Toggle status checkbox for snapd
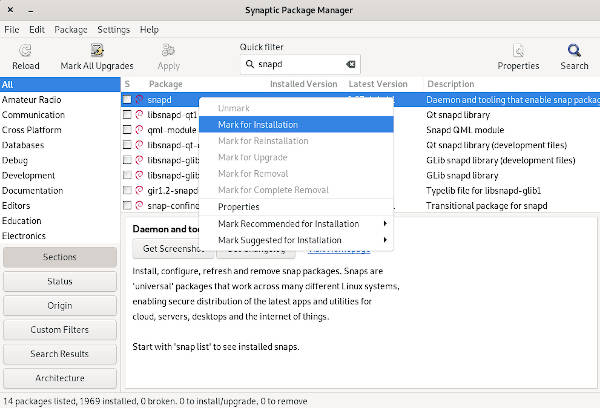 127,100
